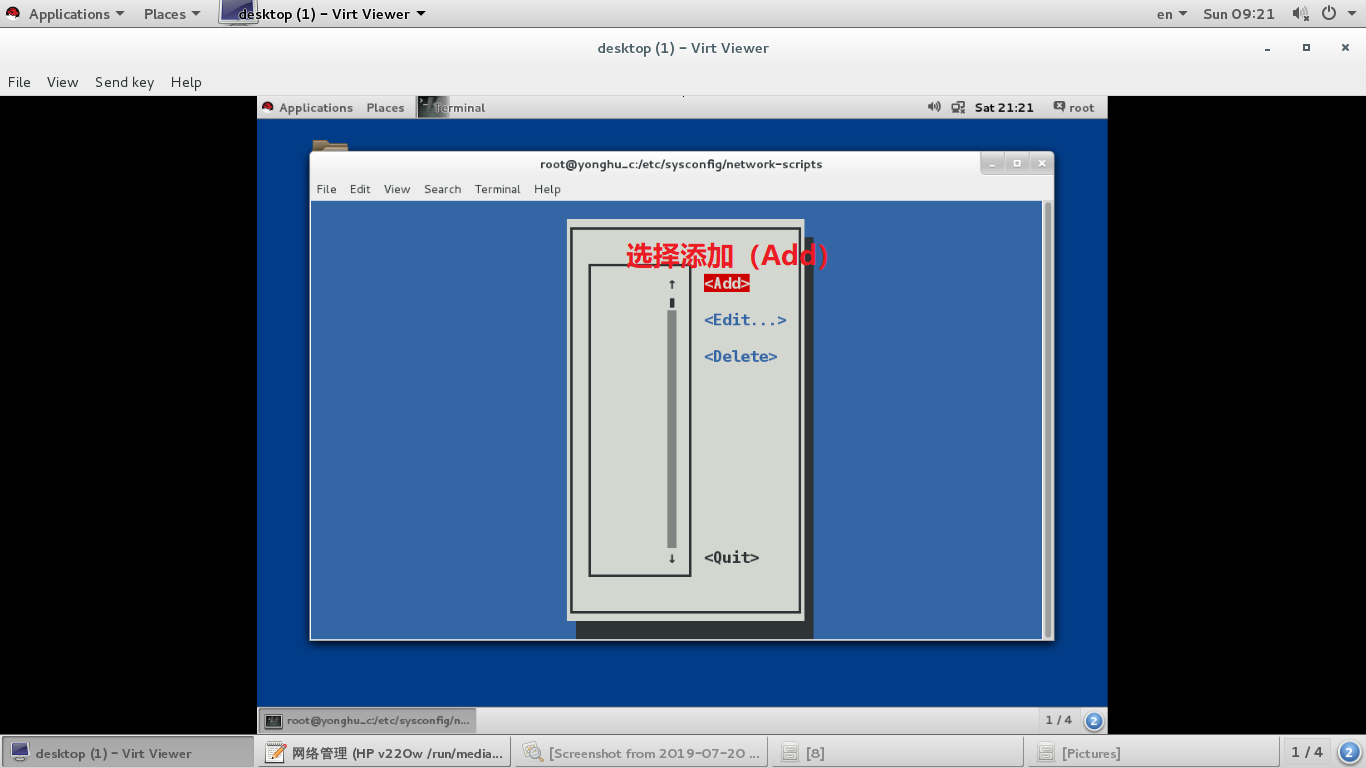Open host clock Sun 09:21
This screenshot has width=1366, height=768.
click(x=1239, y=14)
